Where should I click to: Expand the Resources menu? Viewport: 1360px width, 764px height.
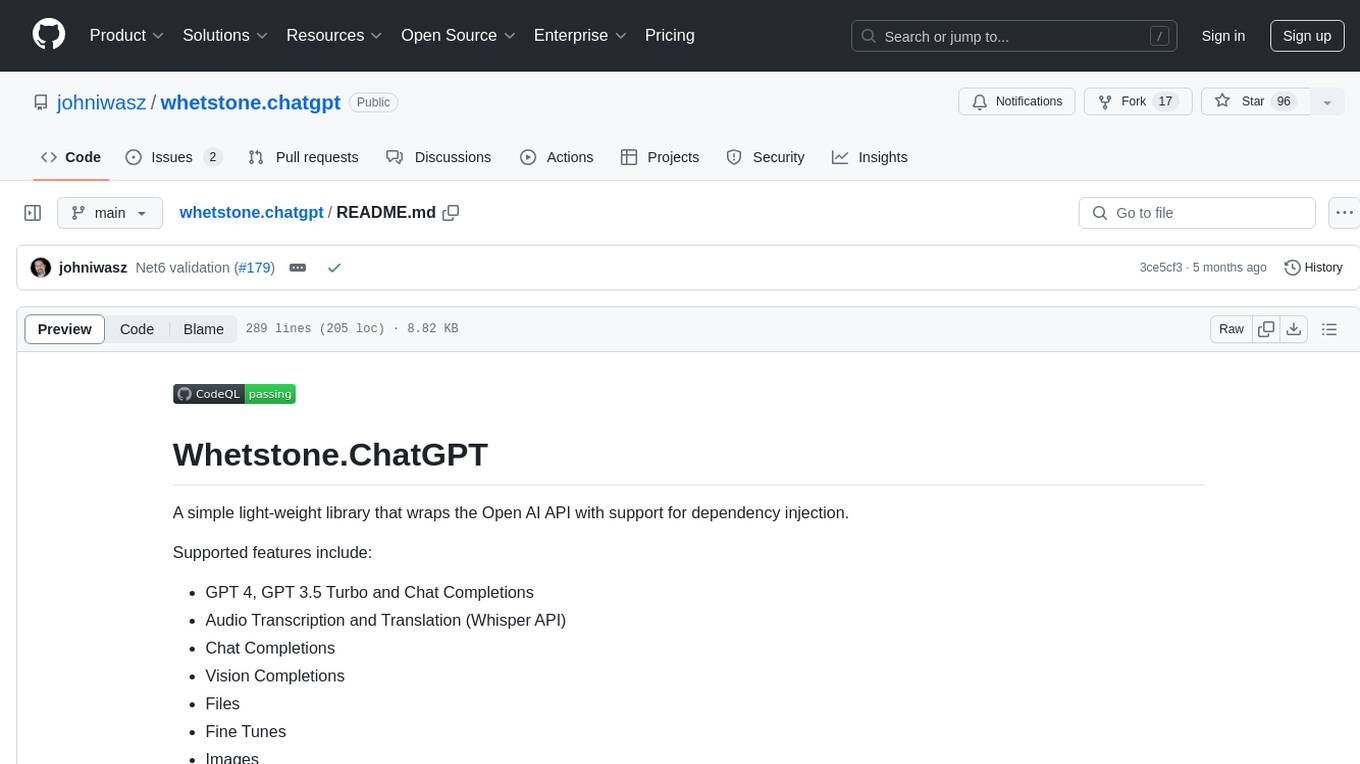(335, 35)
